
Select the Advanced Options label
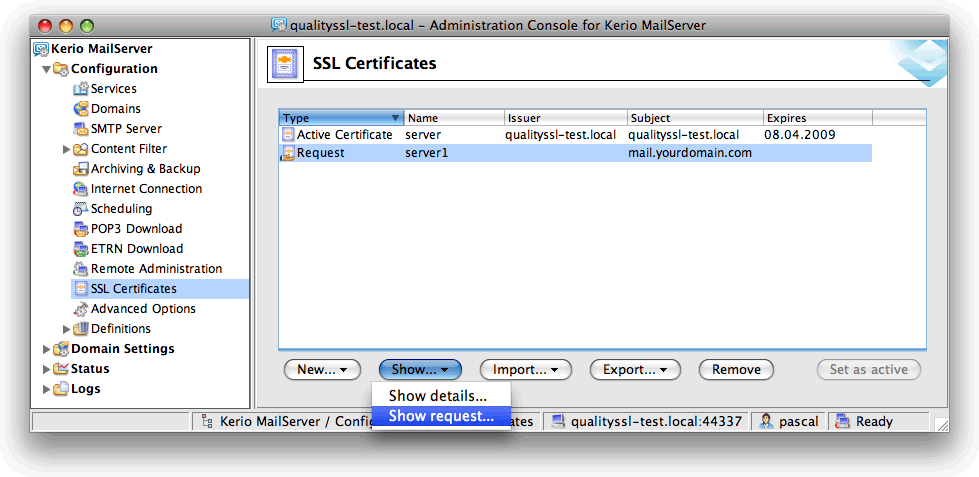(143, 308)
